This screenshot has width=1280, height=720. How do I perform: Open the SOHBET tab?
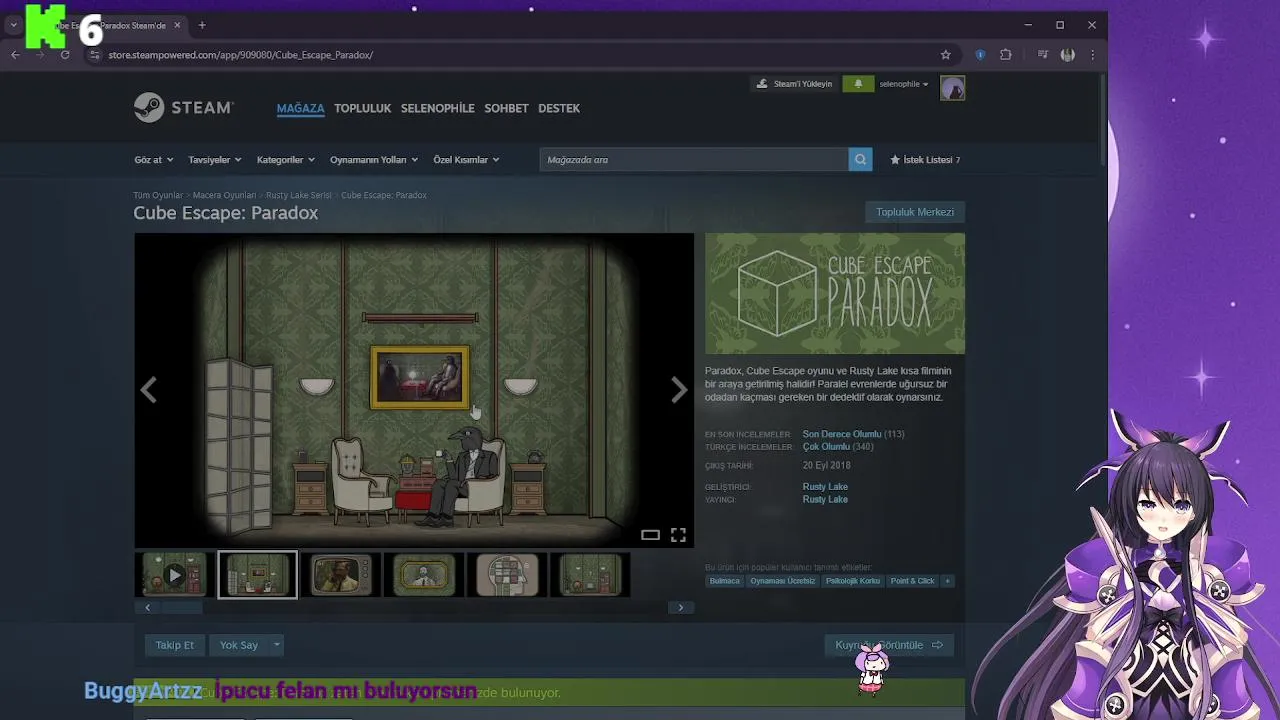(x=506, y=108)
